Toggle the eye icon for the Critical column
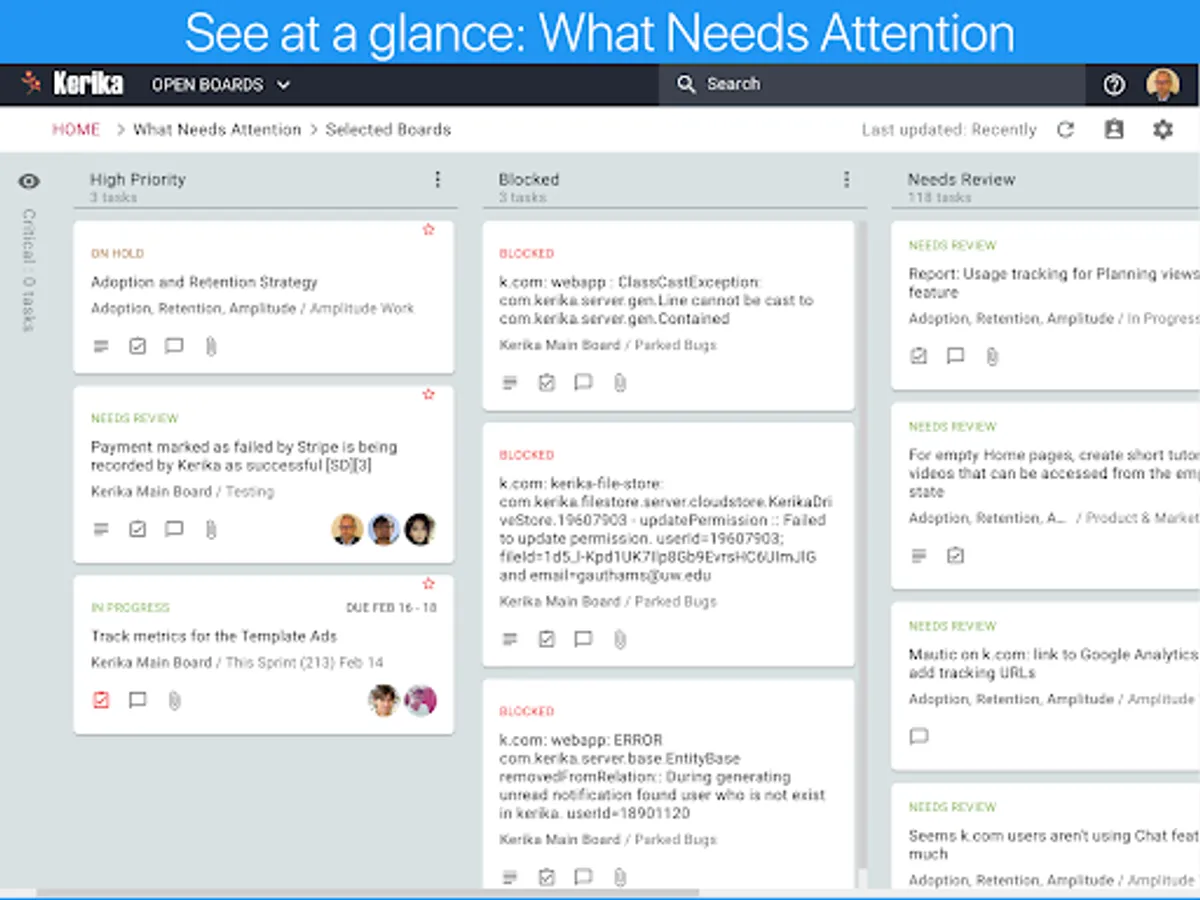 point(29,181)
